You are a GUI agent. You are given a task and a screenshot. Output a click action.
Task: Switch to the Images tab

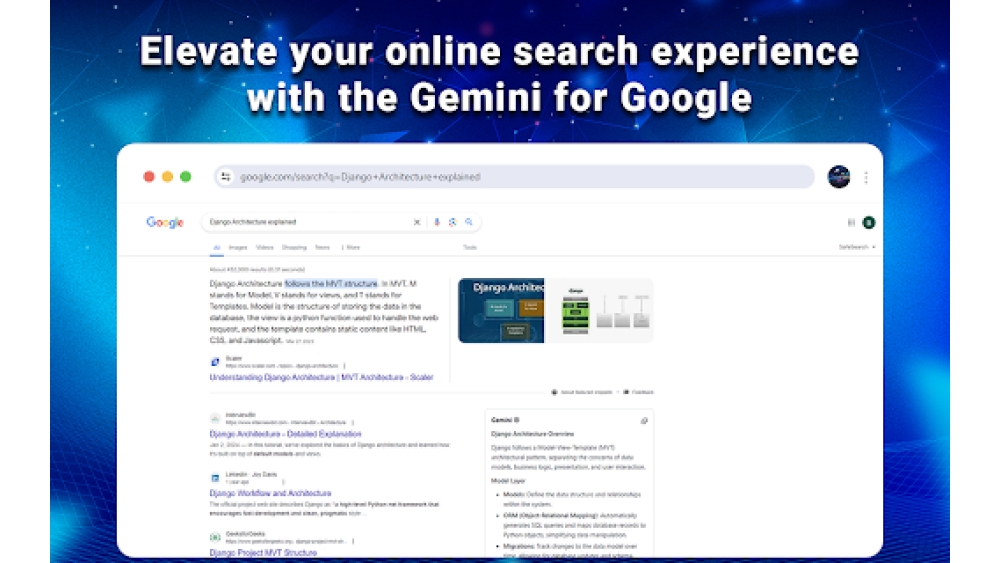coord(238,247)
